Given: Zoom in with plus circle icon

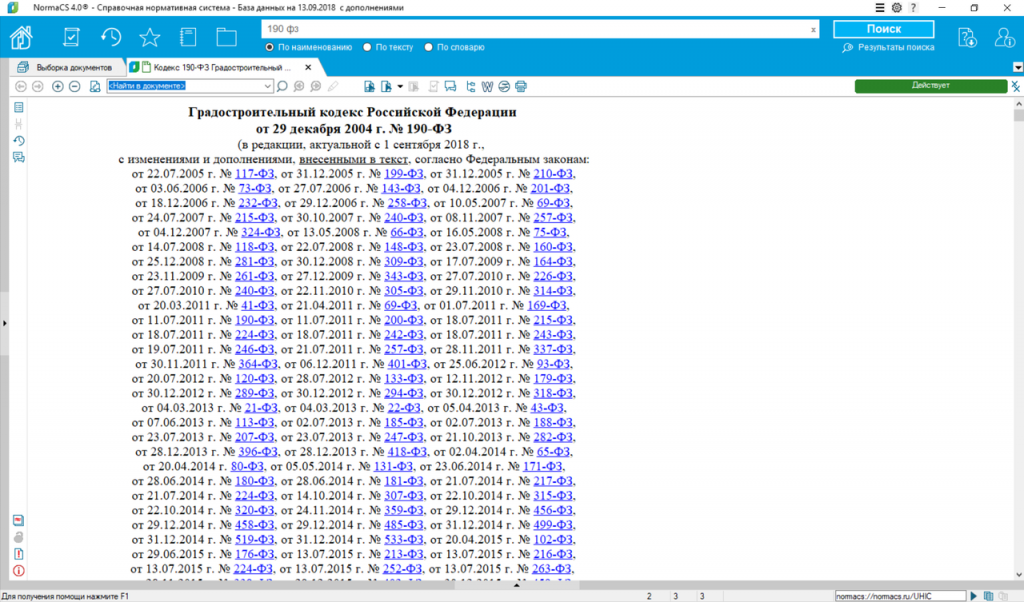Looking at the screenshot, I should (57, 86).
